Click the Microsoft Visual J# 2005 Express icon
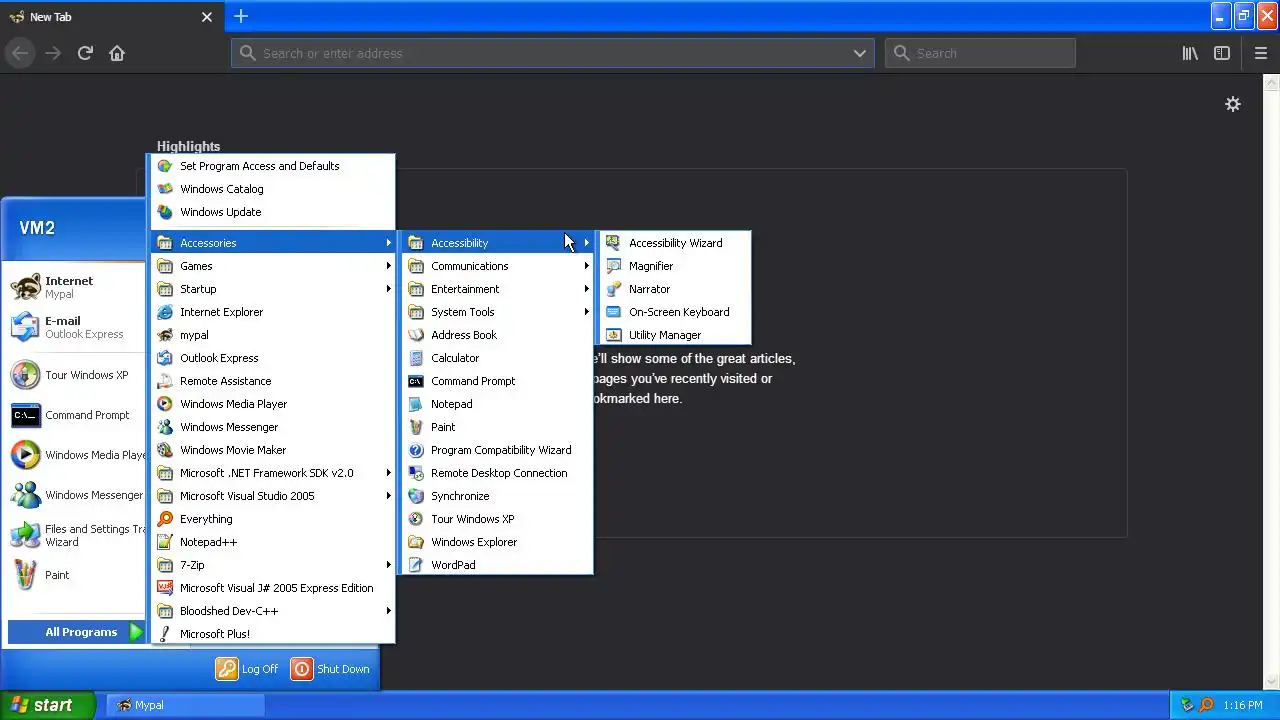This screenshot has width=1280, height=720. tap(165, 588)
